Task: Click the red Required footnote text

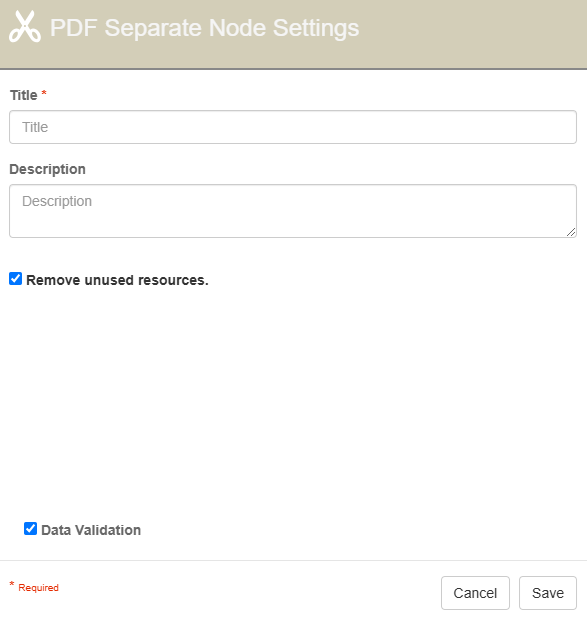Action: (x=39, y=587)
